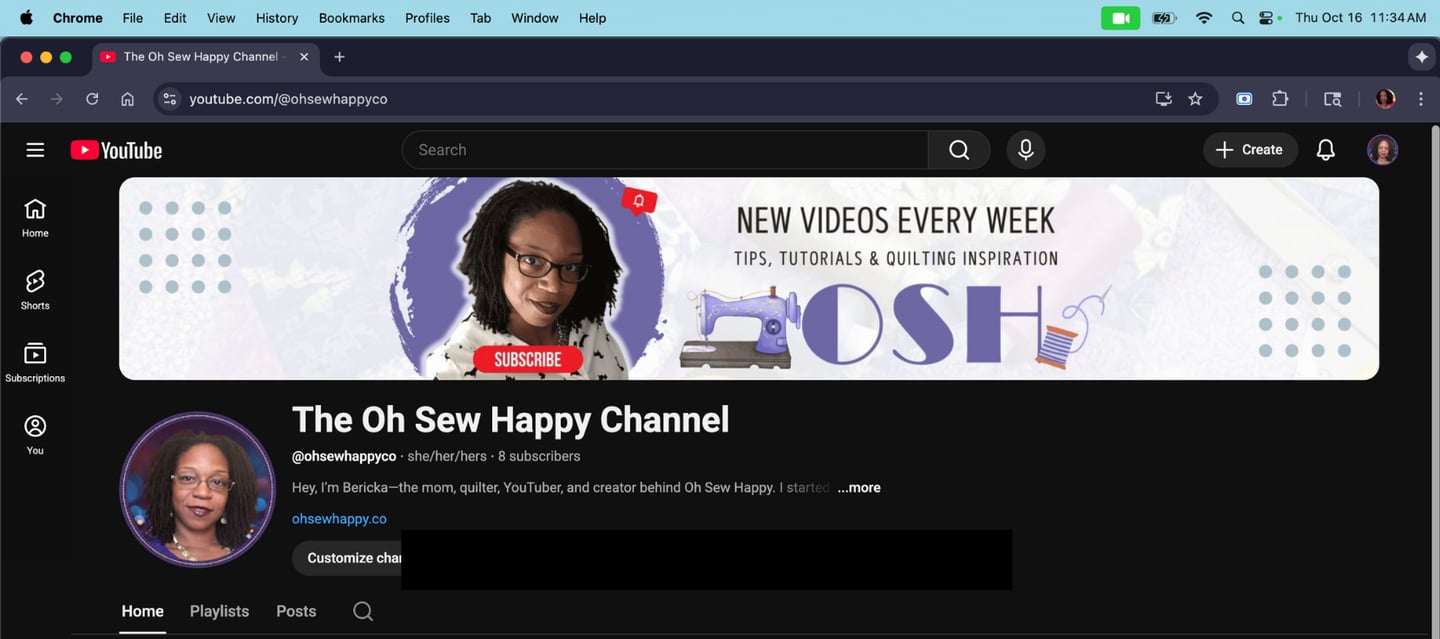
Task: Bookmark this page with the star
Action: 1195,99
